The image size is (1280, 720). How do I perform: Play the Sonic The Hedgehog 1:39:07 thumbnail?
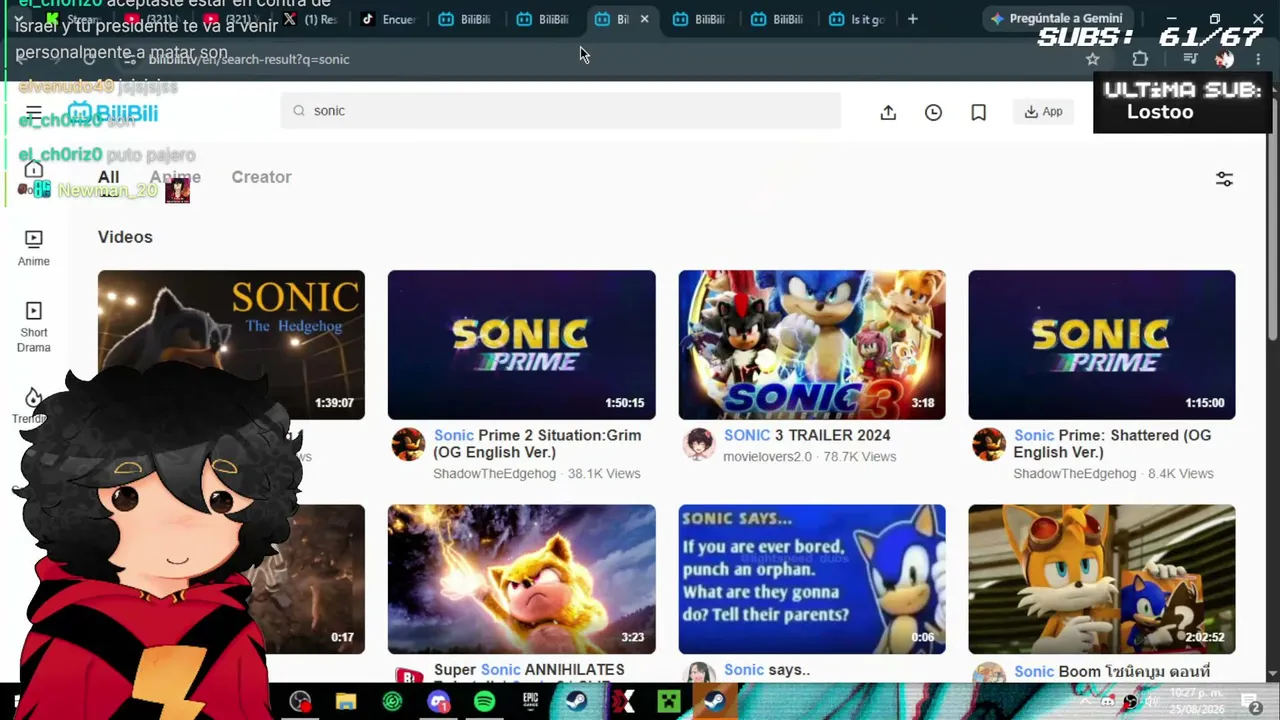click(231, 345)
